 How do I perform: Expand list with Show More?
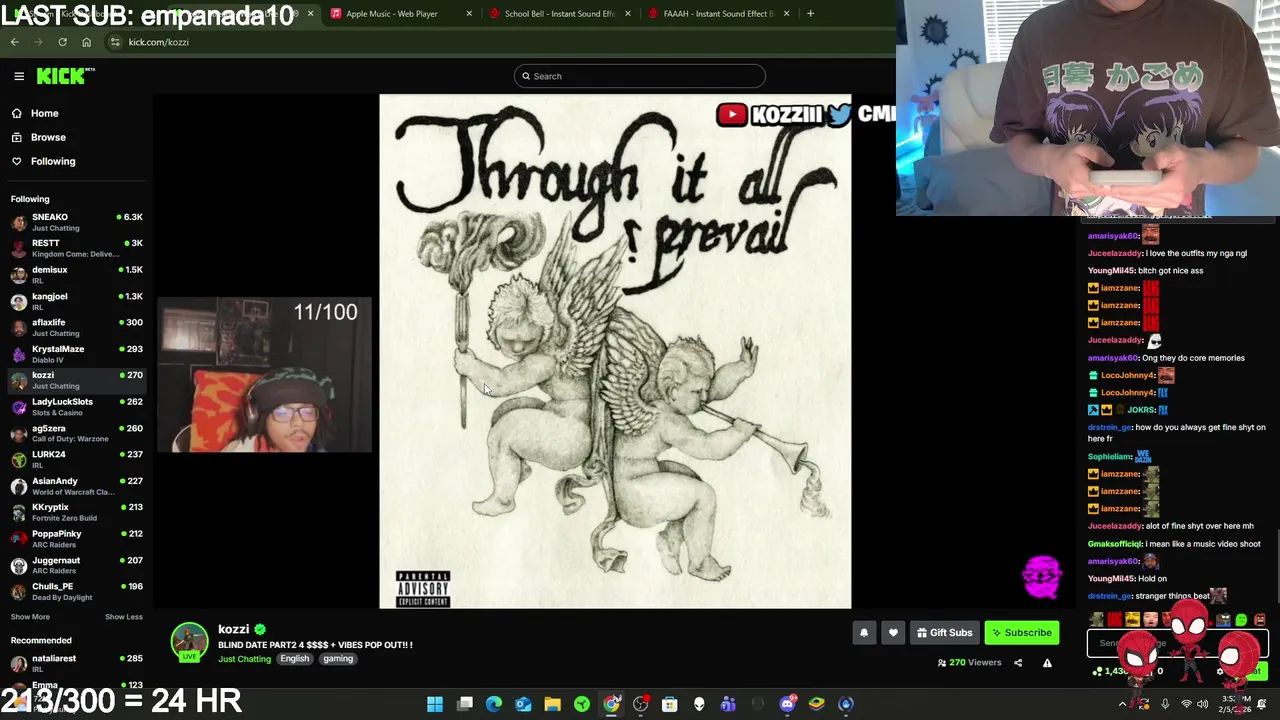coord(30,617)
